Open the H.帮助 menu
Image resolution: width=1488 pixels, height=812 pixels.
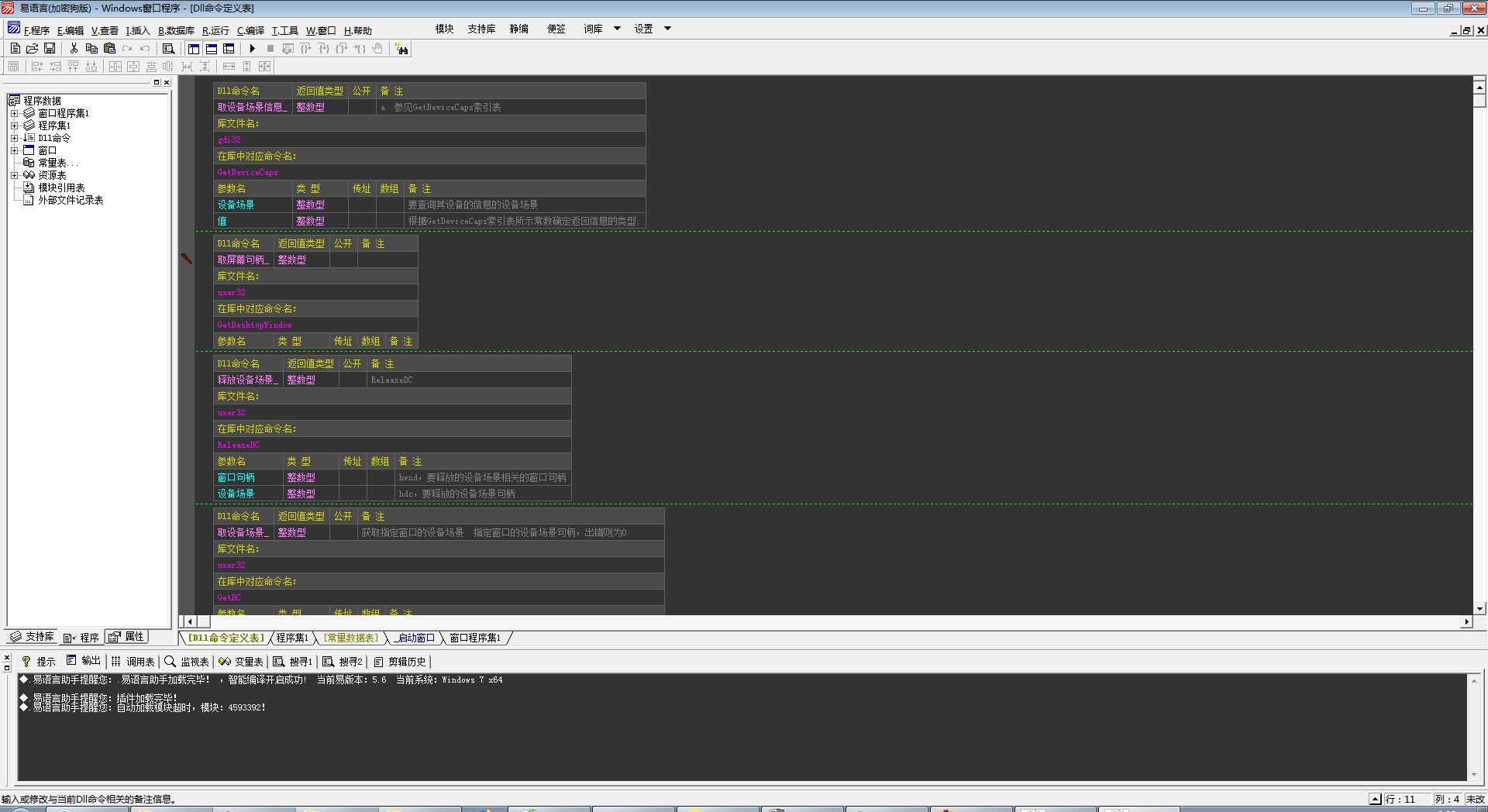point(357,31)
